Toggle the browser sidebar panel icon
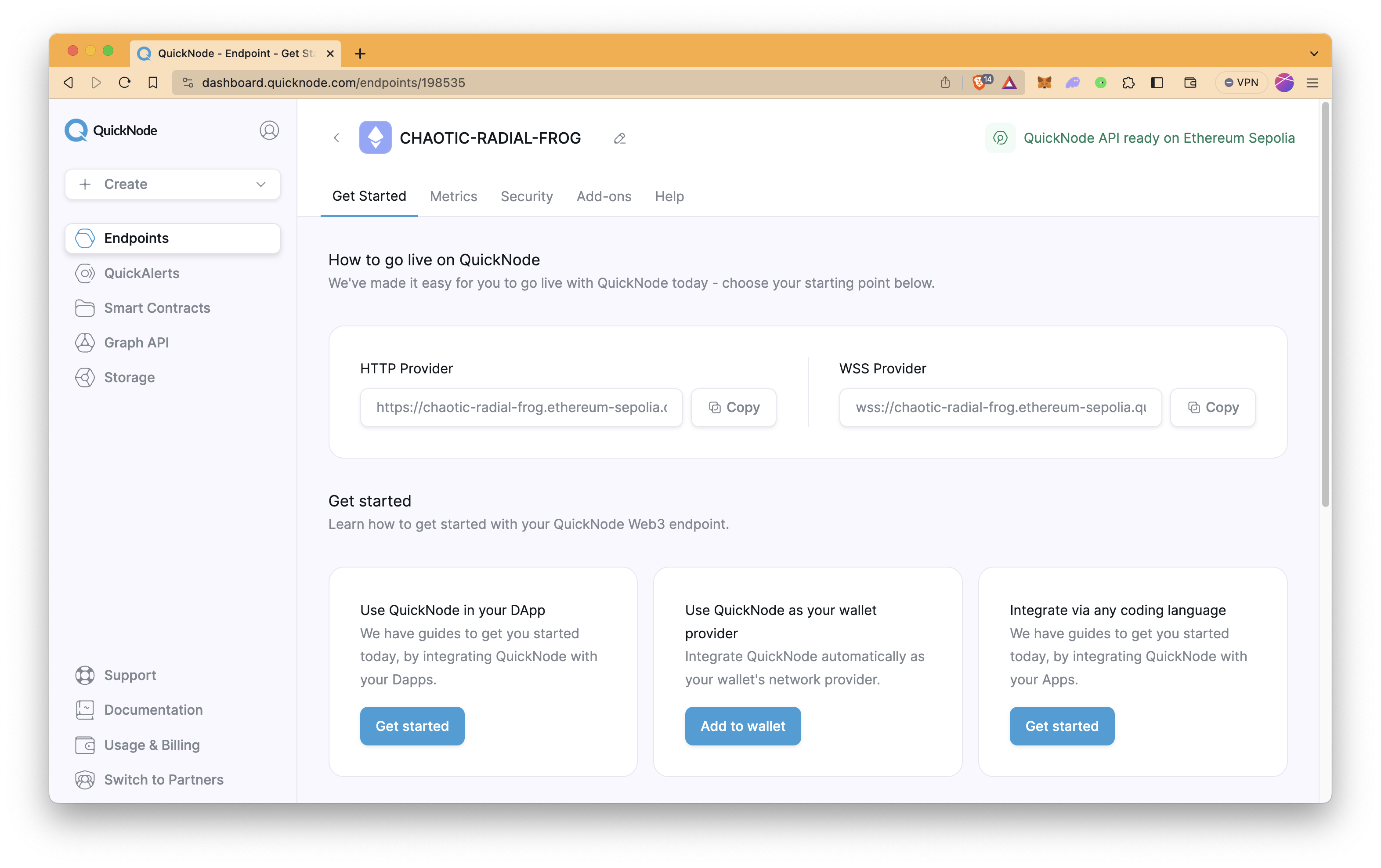1381x868 pixels. coord(1157,83)
